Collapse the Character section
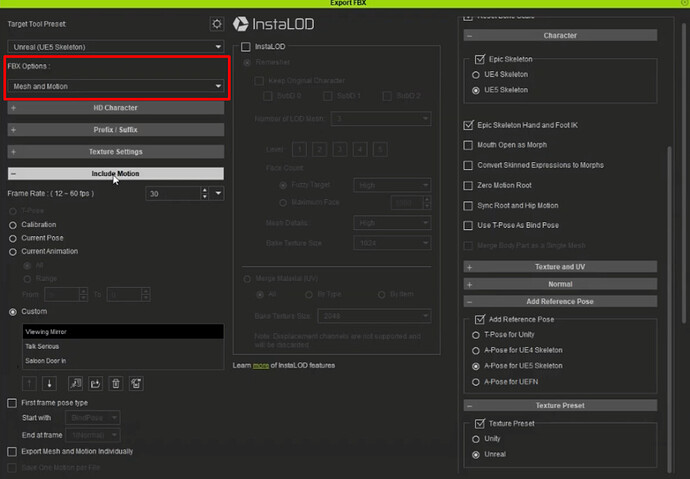The width and height of the screenshot is (690, 479). tap(560, 35)
